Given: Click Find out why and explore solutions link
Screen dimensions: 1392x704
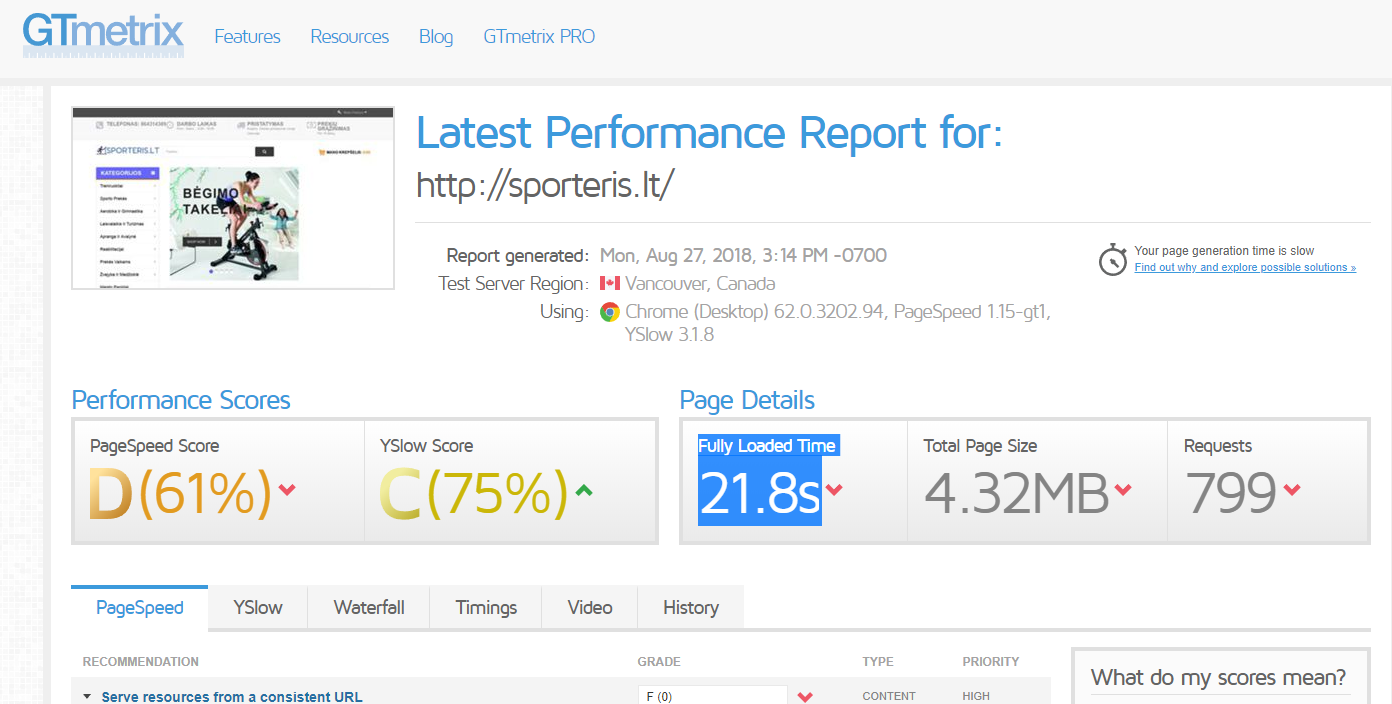Looking at the screenshot, I should tap(1245, 268).
